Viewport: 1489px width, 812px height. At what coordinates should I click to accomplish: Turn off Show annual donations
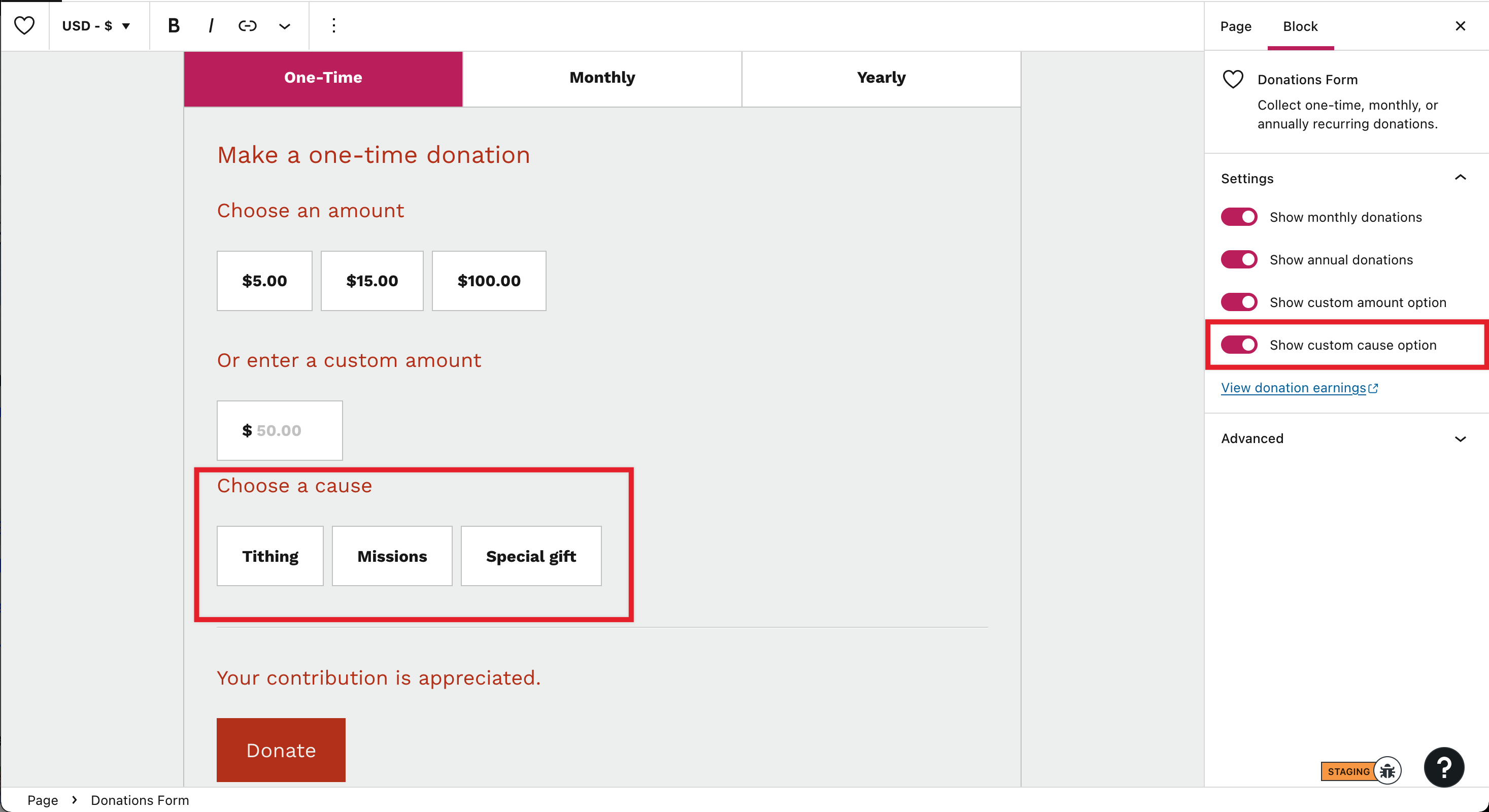point(1239,259)
